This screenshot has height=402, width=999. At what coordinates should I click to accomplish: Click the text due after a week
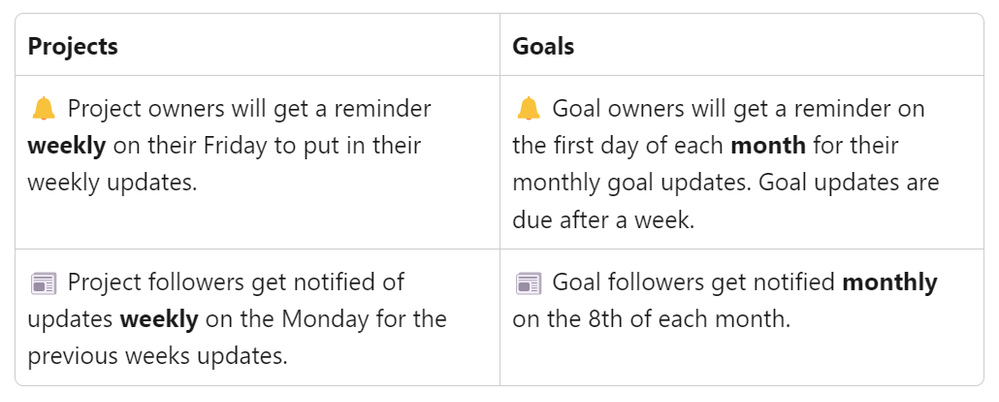coord(603,220)
